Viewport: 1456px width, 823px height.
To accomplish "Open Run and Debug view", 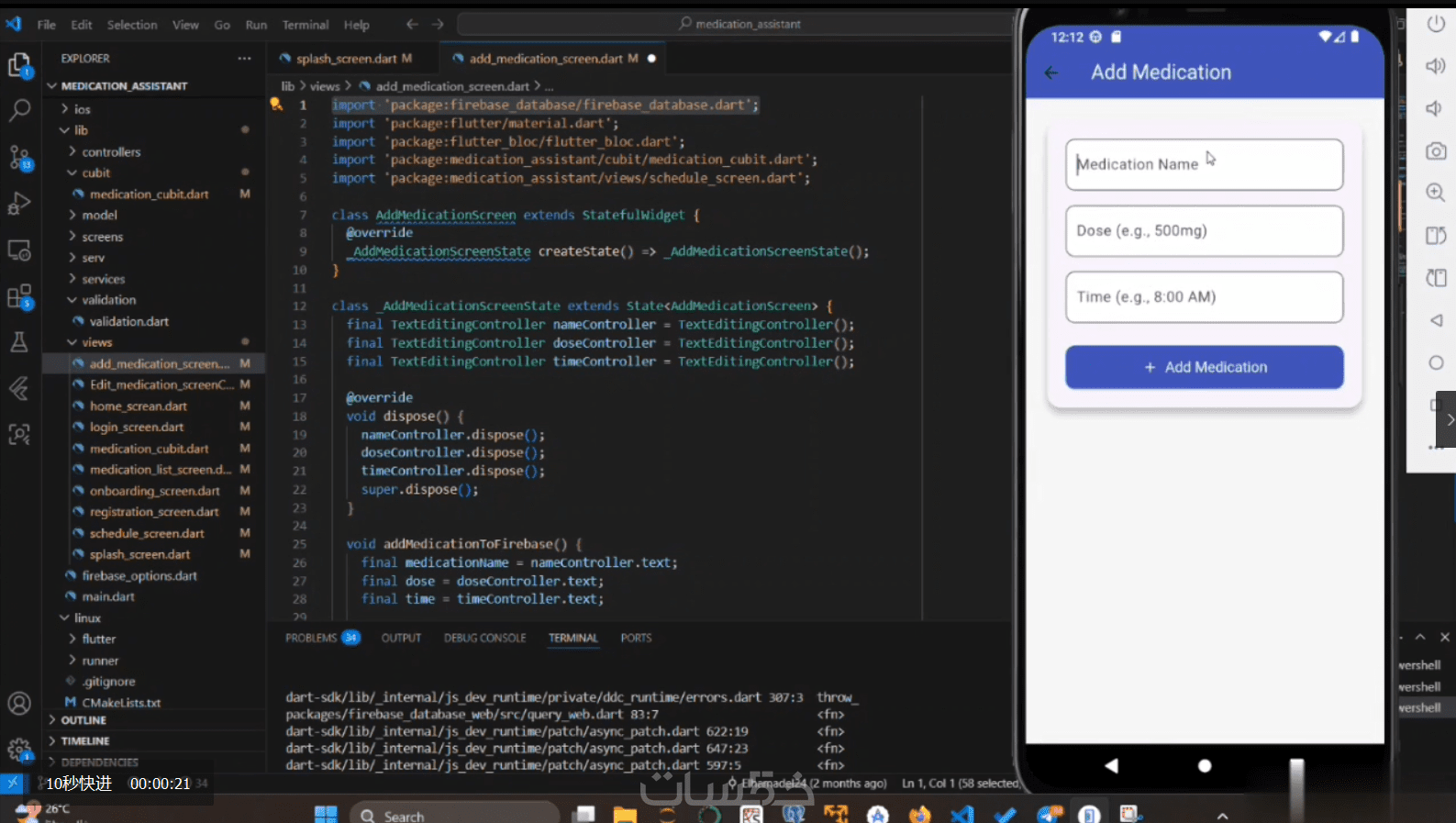I will coord(19,204).
